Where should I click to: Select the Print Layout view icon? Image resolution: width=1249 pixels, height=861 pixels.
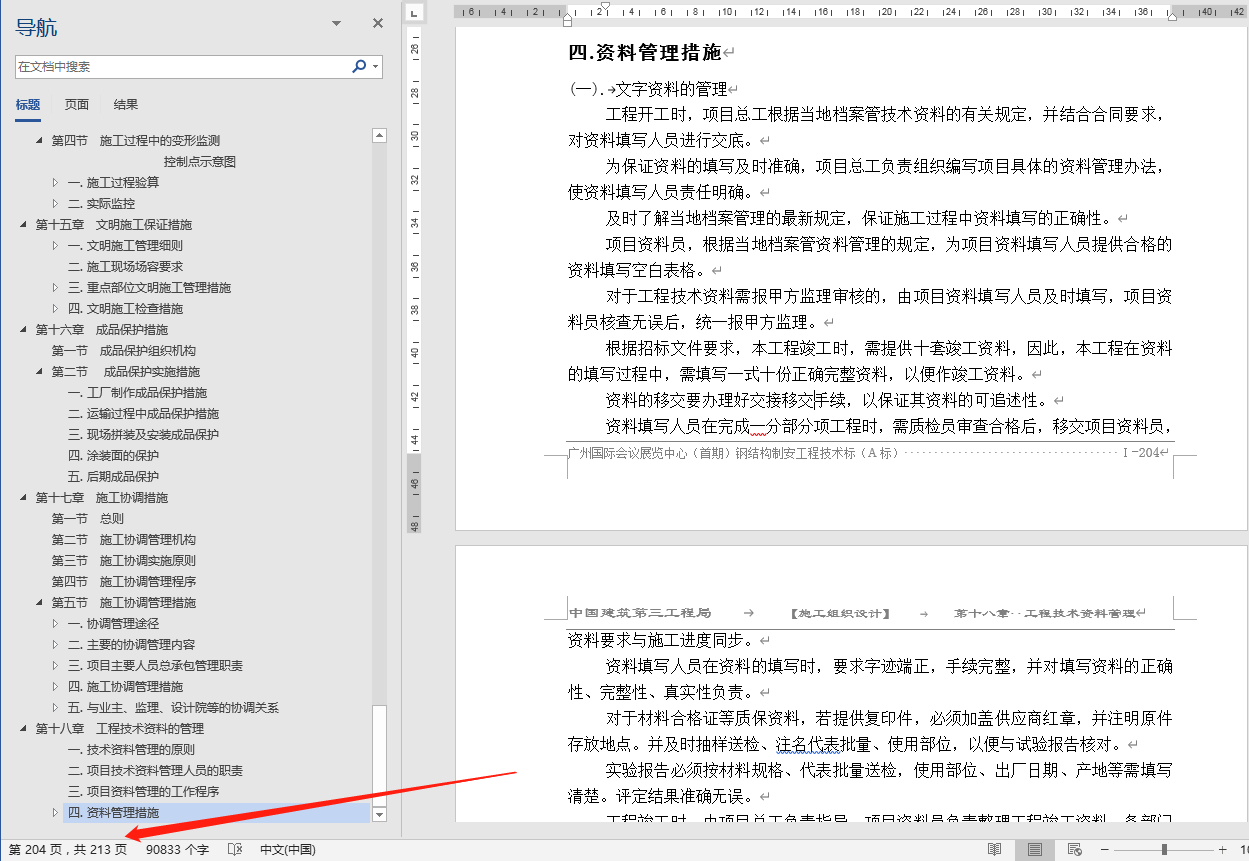point(1034,849)
